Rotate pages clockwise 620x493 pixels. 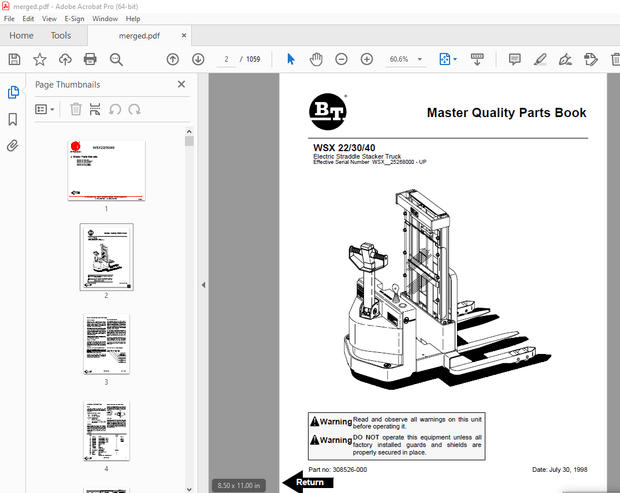(x=134, y=109)
